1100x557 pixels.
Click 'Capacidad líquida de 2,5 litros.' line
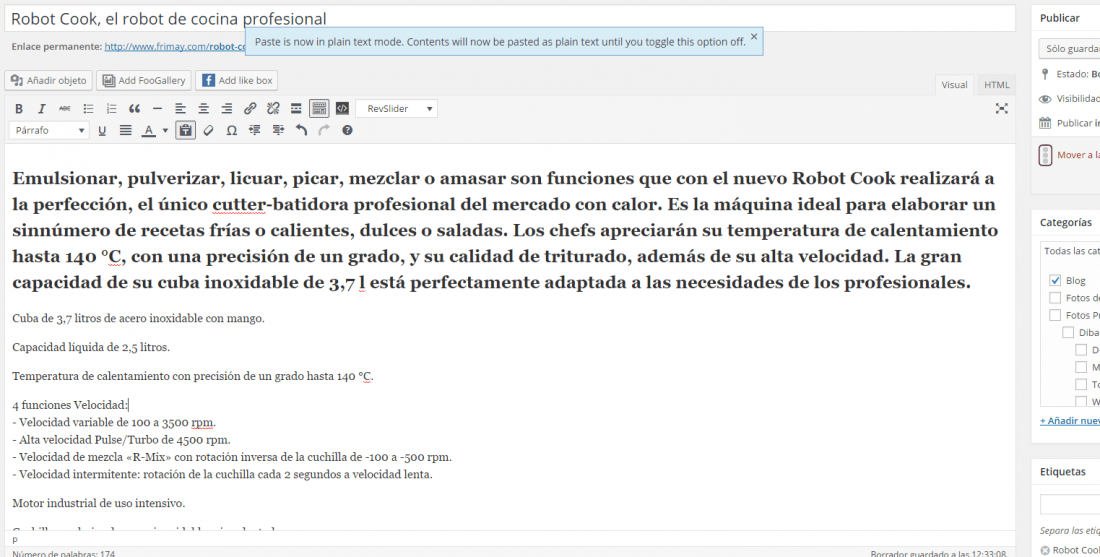point(91,347)
